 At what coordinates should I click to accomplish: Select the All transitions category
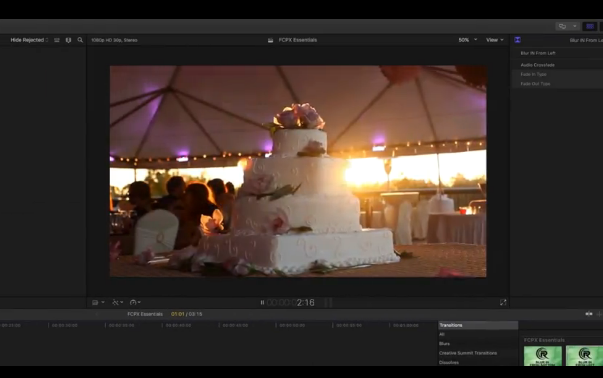tap(442, 335)
